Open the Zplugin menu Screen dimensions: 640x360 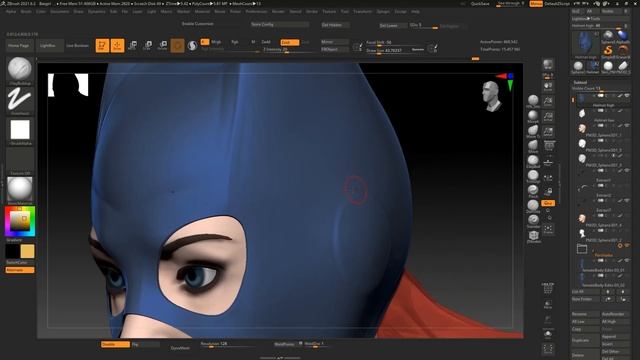tap(383, 11)
